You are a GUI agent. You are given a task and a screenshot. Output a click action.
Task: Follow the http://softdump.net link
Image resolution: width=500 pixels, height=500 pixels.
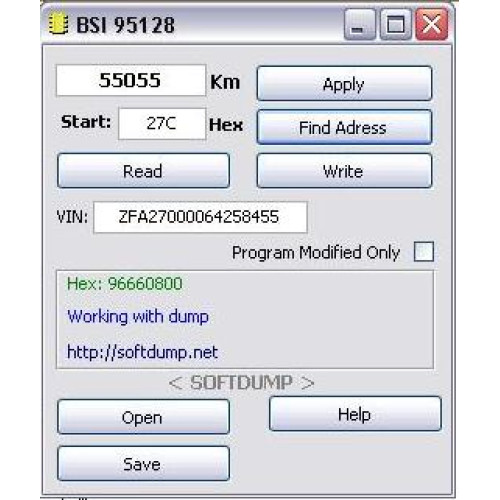pyautogui.click(x=142, y=352)
